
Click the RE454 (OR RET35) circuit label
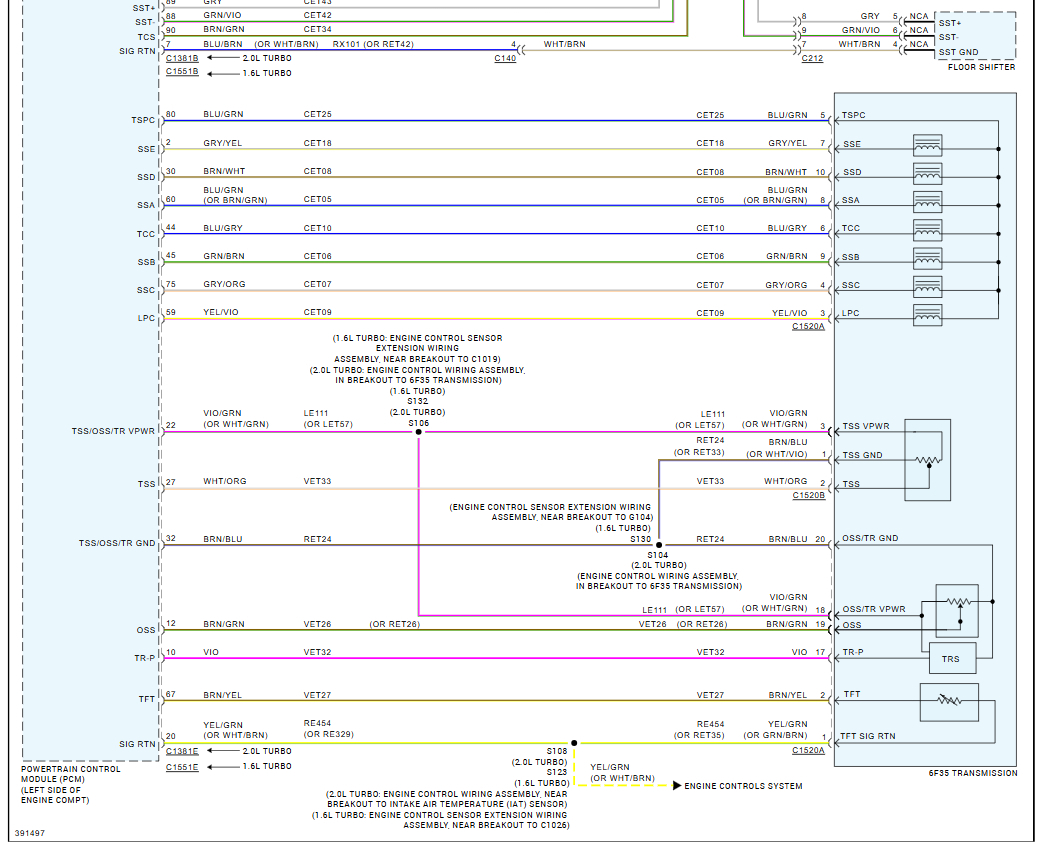699,730
